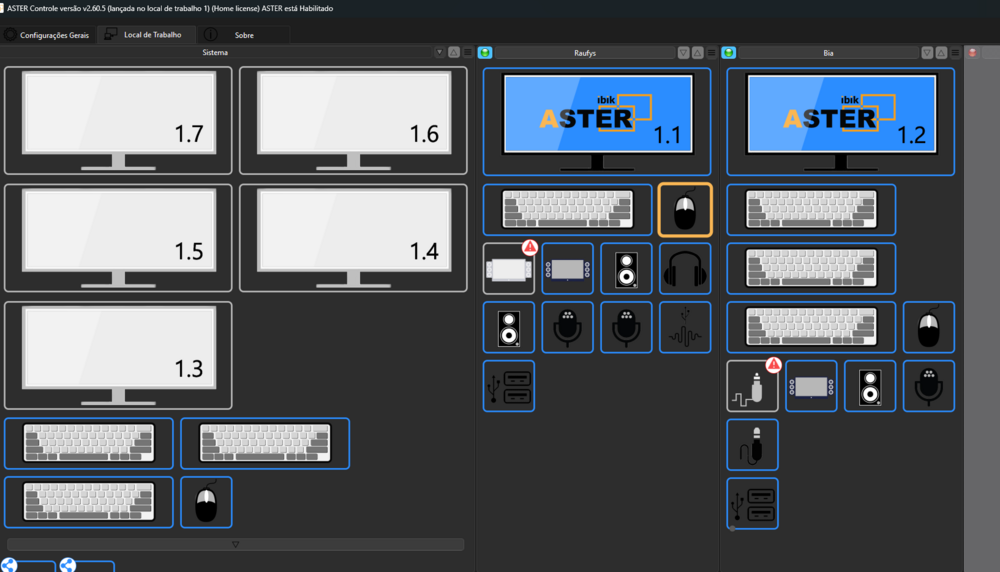Open the Configurações Gerais tab
Screen dimensions: 1000x572
(47, 34)
